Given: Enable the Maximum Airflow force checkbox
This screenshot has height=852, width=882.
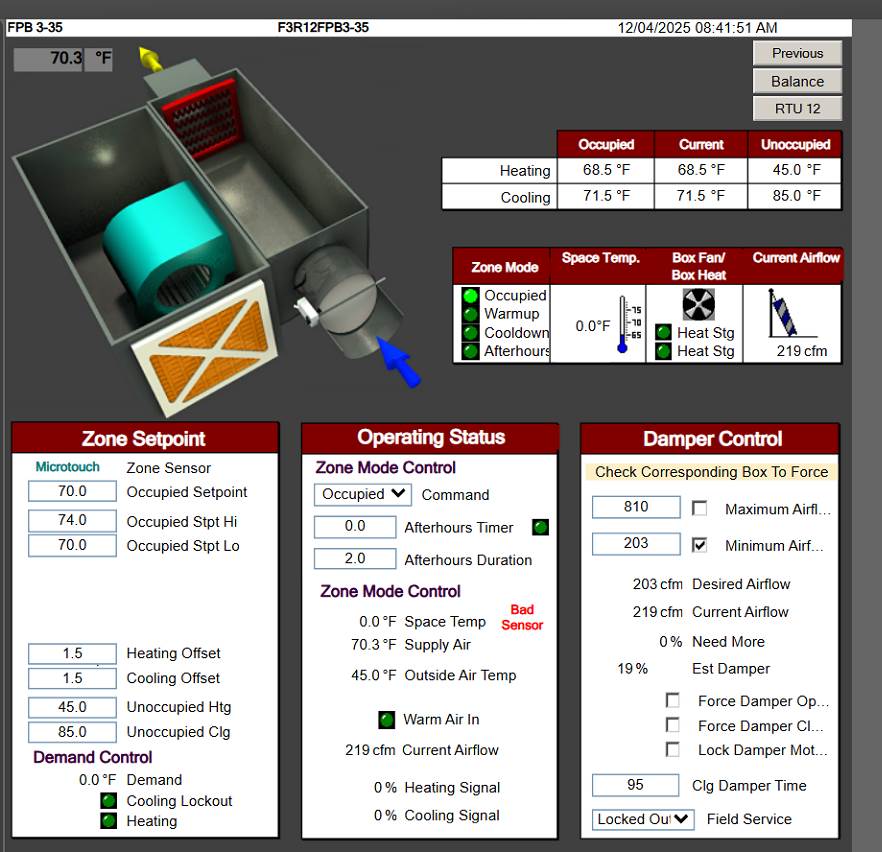Looking at the screenshot, I should click(700, 508).
